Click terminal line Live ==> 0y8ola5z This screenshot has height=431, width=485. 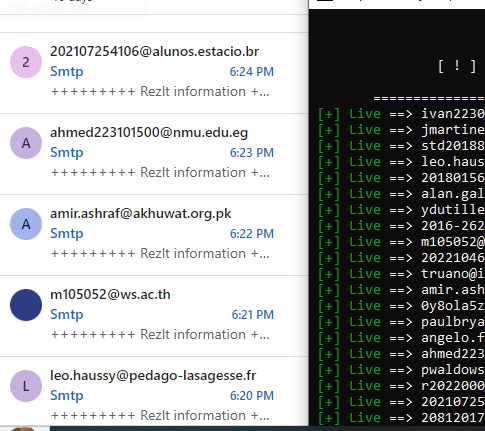click(401, 306)
